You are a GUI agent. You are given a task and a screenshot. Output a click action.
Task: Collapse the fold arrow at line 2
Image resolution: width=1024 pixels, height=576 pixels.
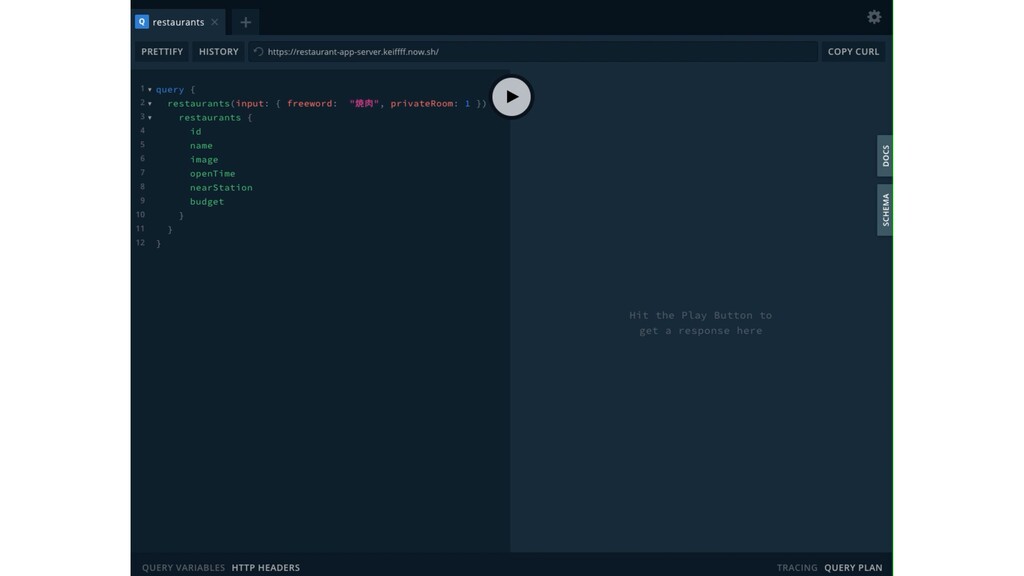tap(150, 103)
